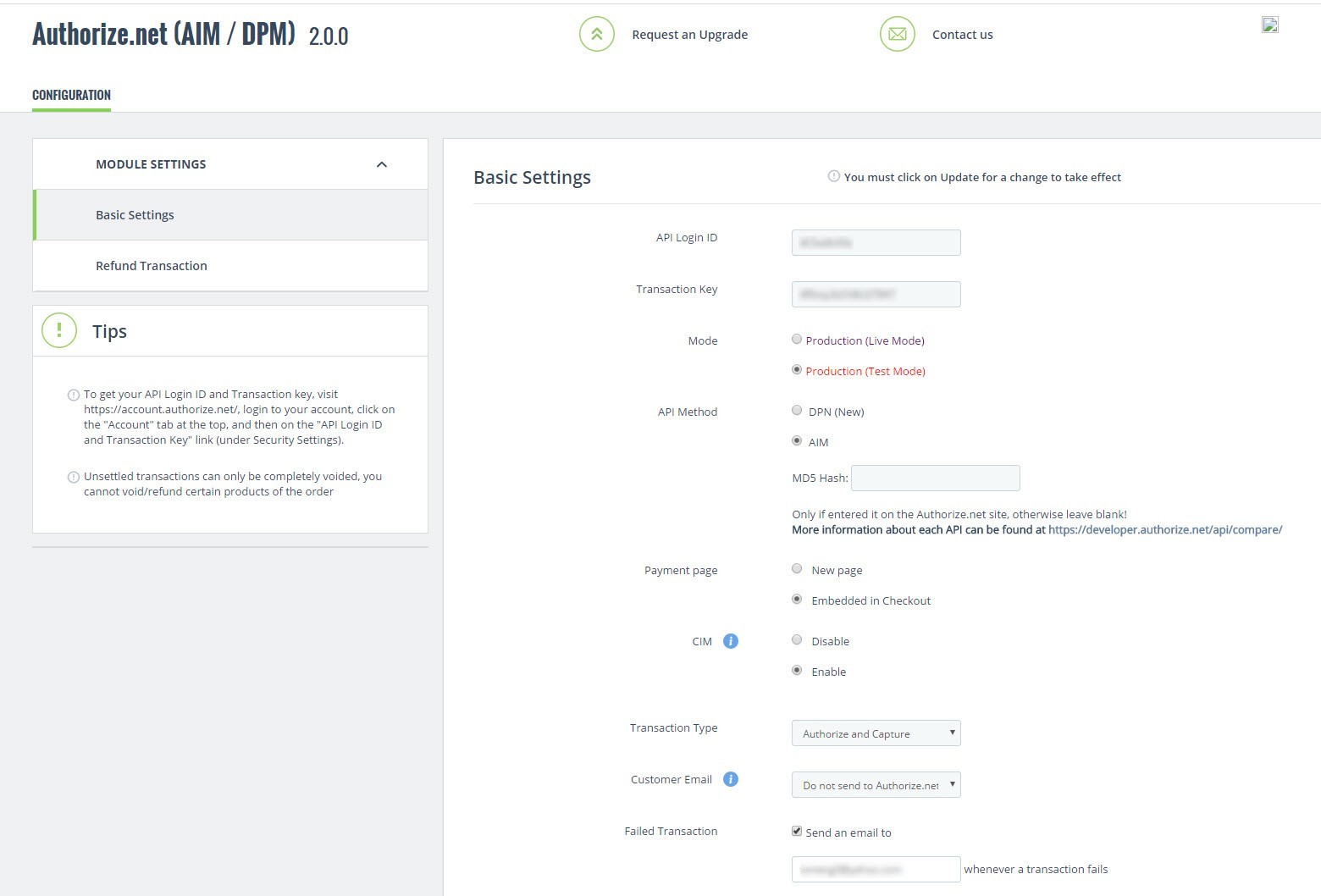Click the Tips panel heading

coord(109,331)
